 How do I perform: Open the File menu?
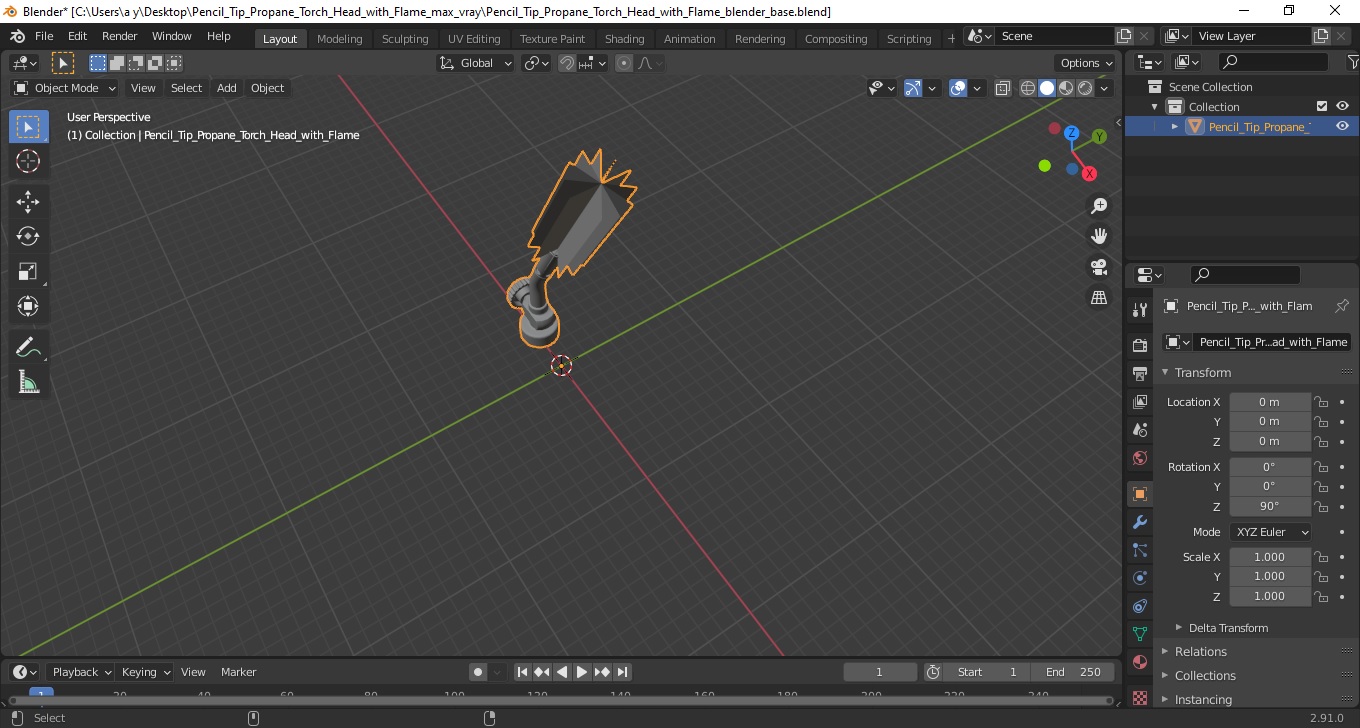point(44,36)
